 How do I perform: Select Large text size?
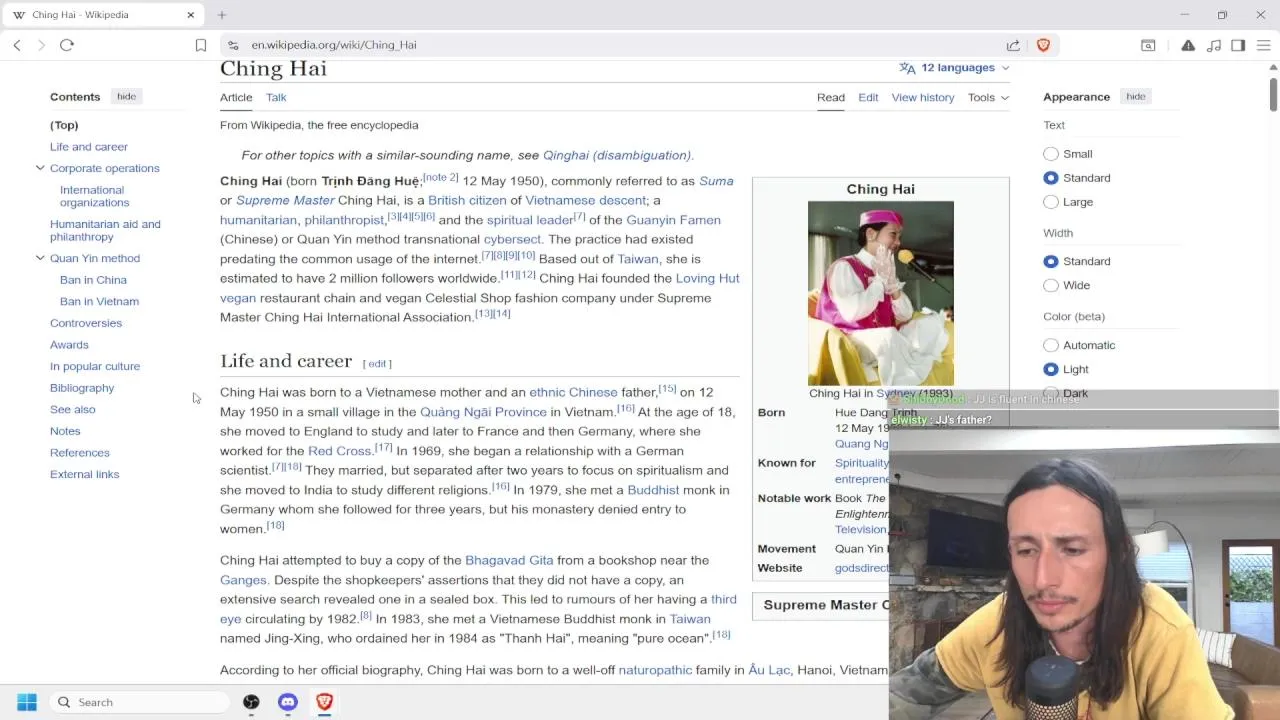(1051, 202)
